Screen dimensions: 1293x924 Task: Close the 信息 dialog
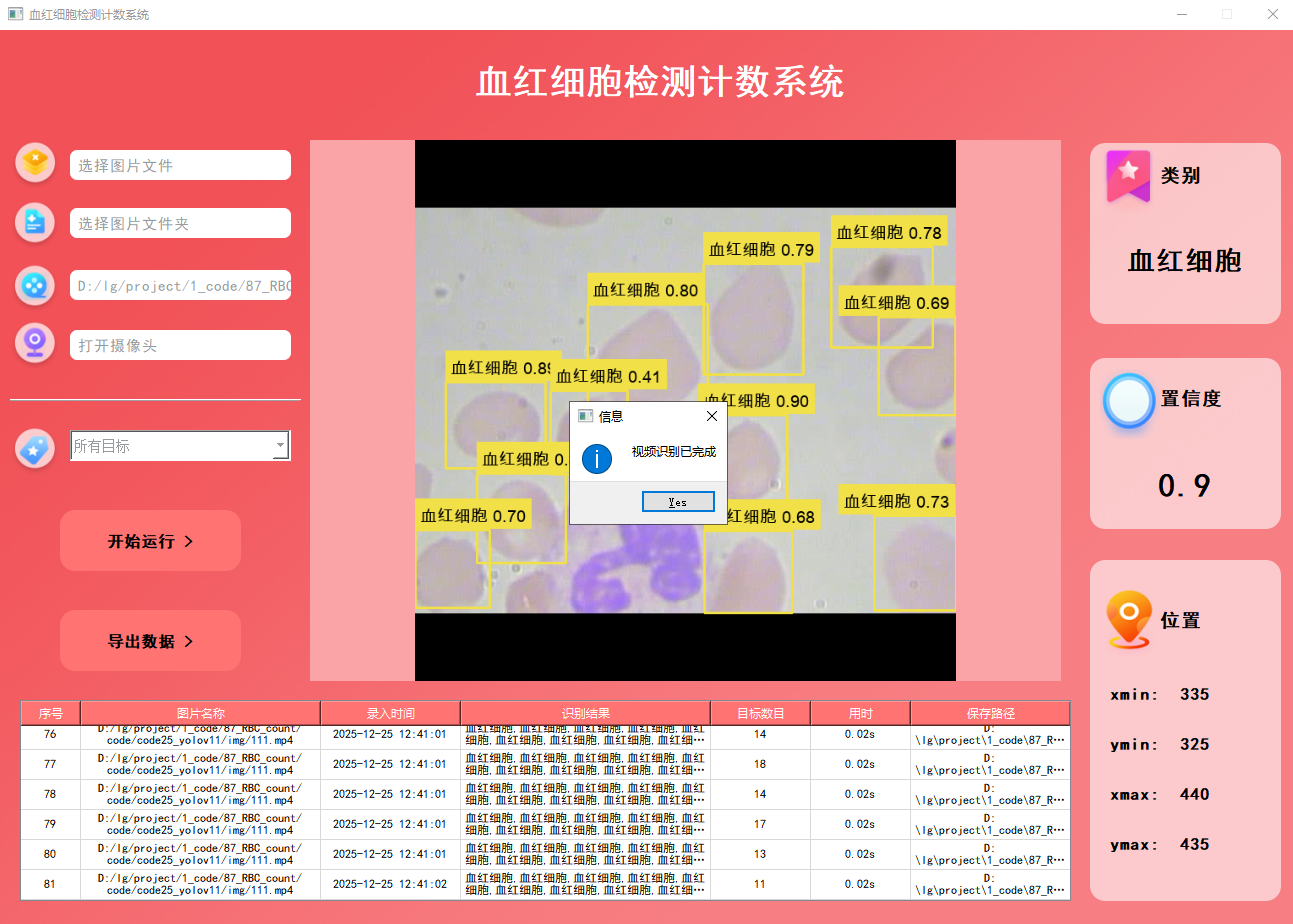tap(712, 416)
